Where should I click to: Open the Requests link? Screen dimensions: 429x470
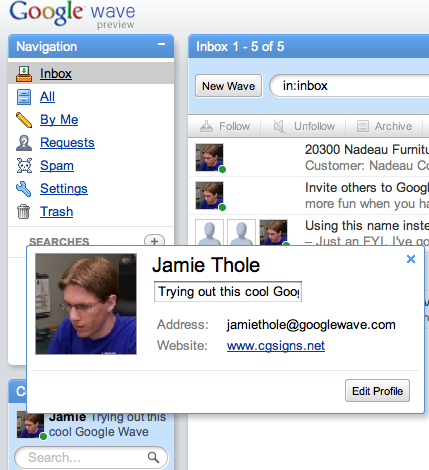tap(67, 143)
